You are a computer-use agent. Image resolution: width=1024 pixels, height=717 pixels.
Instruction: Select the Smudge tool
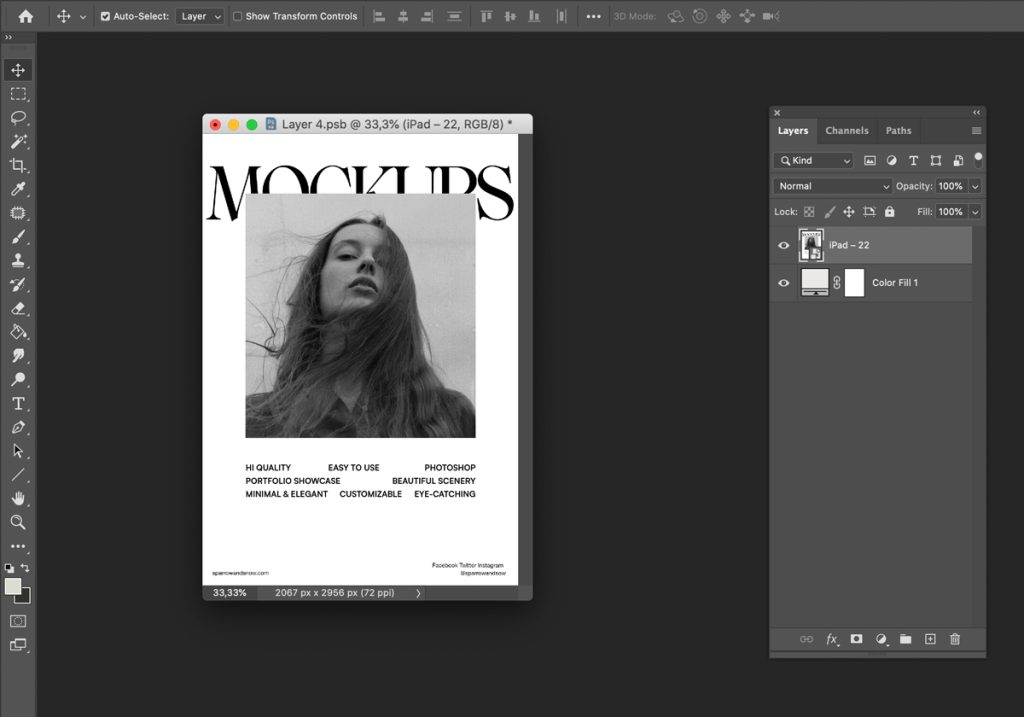18,356
